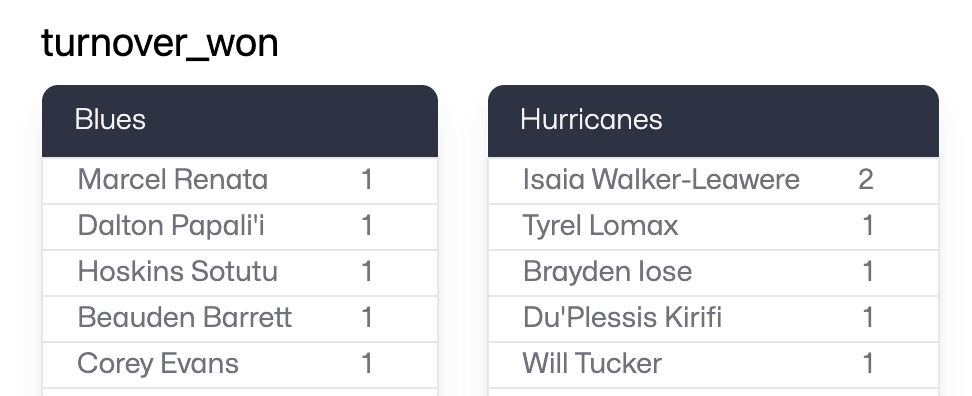972x396 pixels.
Task: Click the Blues table header
Action: pos(240,121)
